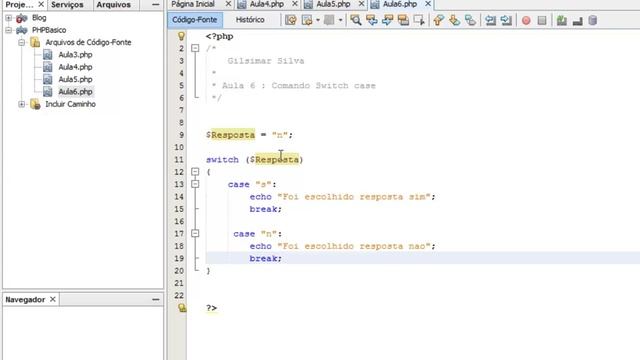Switch to the Aula4.php editor tab

267,4
